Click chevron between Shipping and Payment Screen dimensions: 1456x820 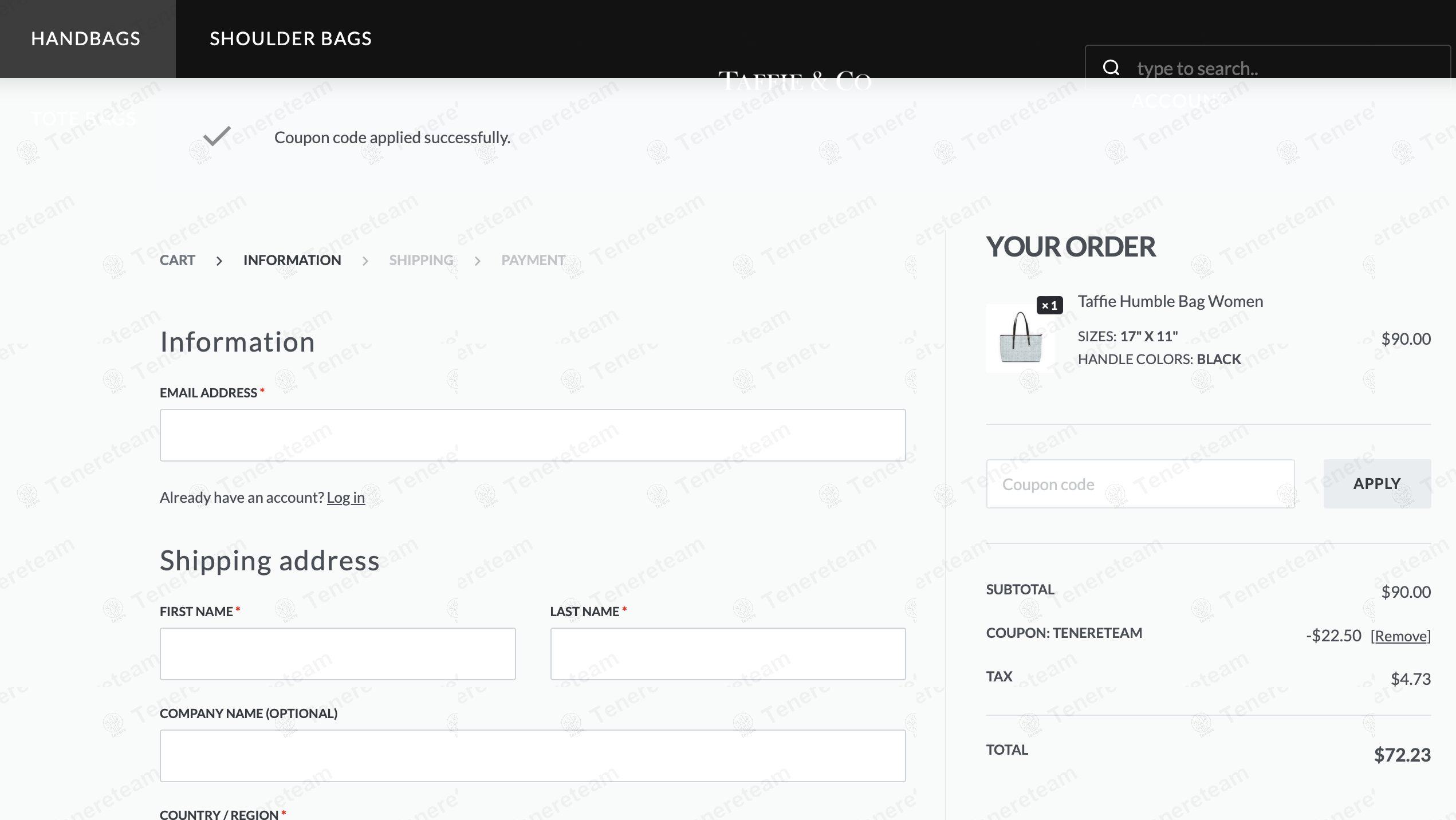(478, 261)
